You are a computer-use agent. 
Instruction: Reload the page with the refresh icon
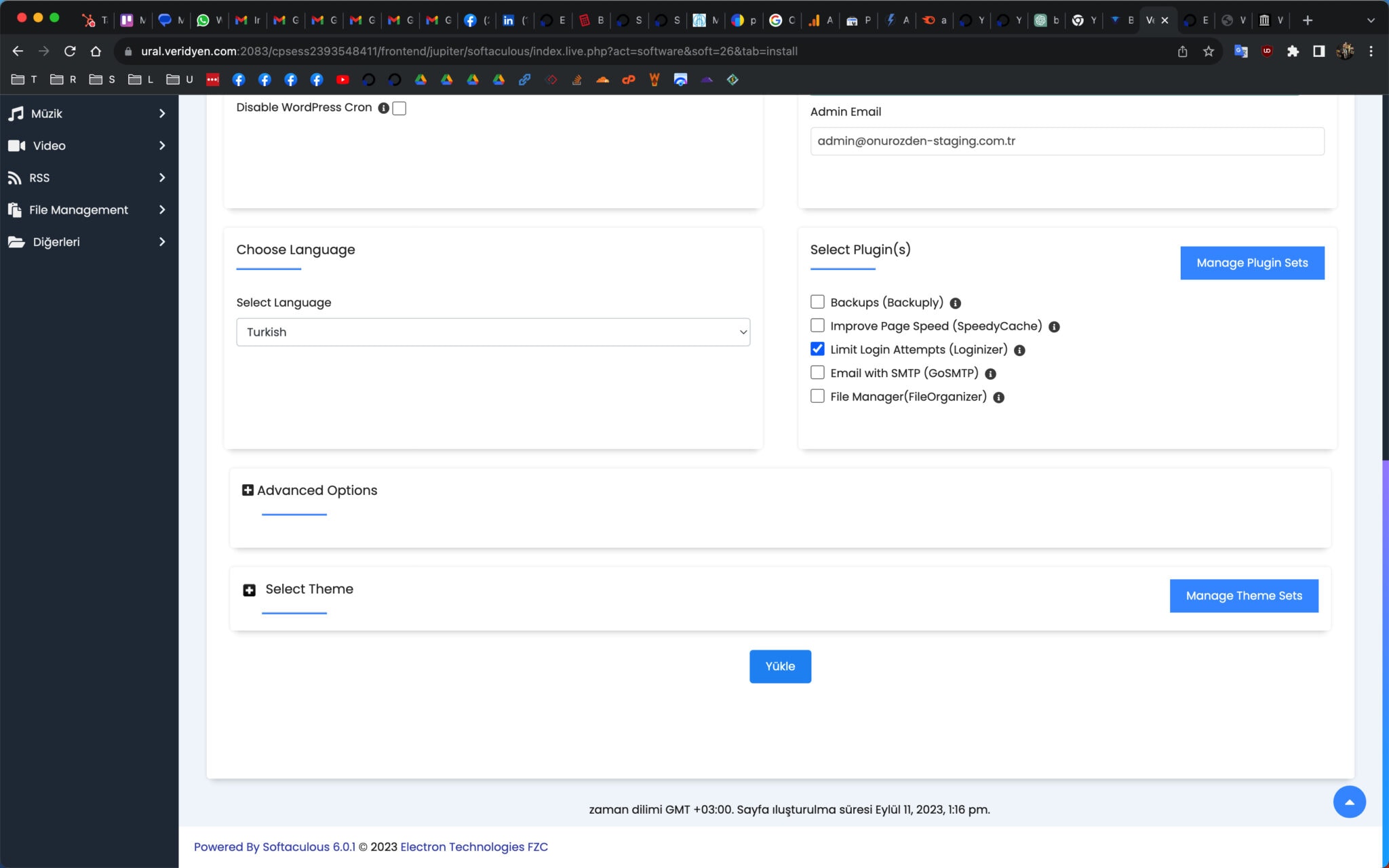point(70,52)
